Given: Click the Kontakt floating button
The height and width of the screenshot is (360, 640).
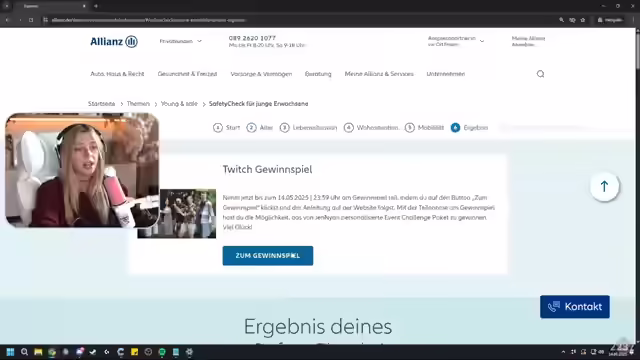Looking at the screenshot, I should coord(575,307).
